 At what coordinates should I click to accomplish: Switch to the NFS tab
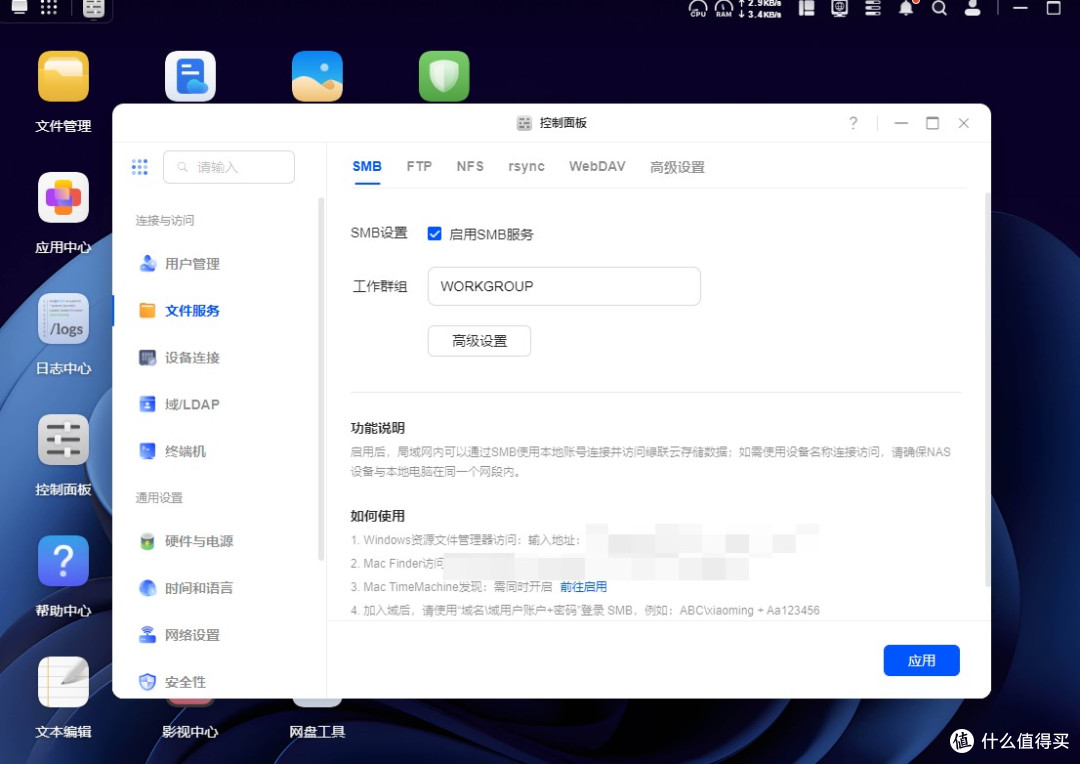pyautogui.click(x=470, y=167)
